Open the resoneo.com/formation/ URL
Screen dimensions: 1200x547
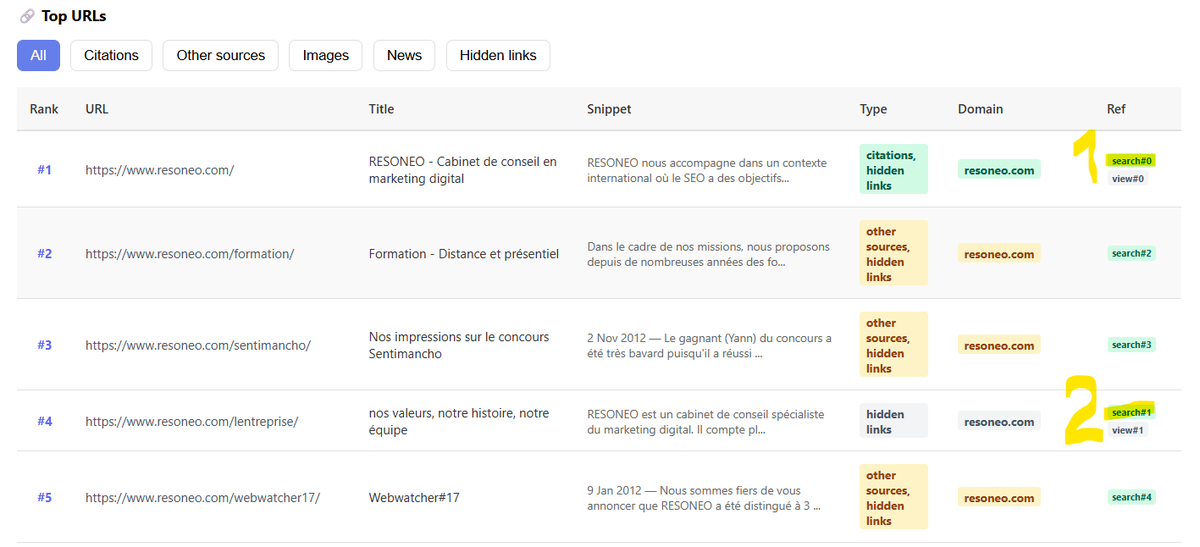[190, 254]
